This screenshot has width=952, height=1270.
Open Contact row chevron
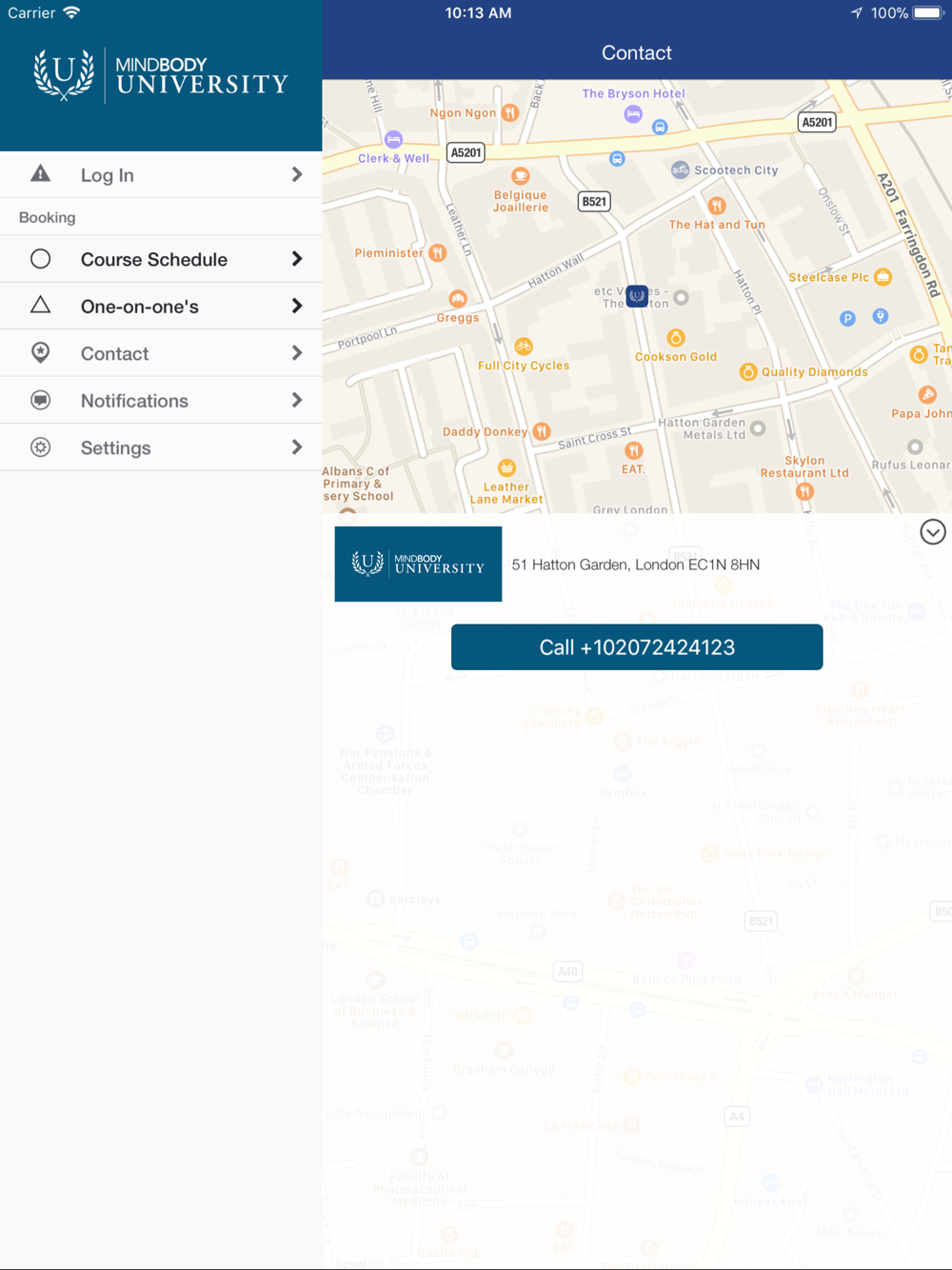[297, 353]
